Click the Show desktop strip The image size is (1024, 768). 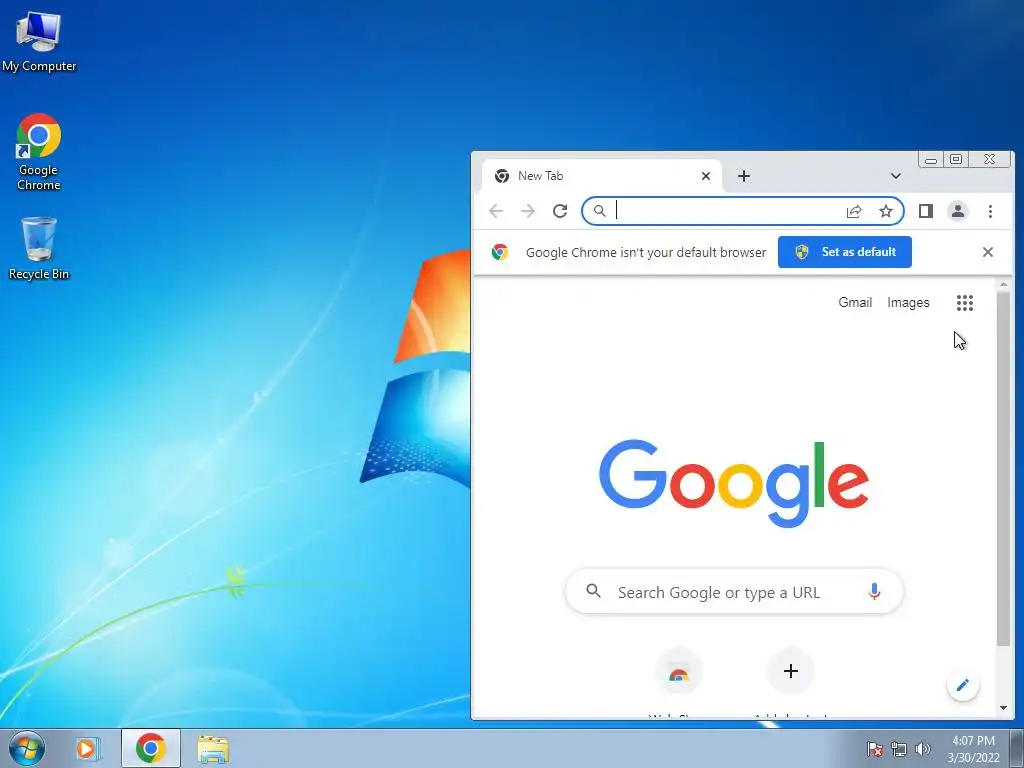(1017, 748)
